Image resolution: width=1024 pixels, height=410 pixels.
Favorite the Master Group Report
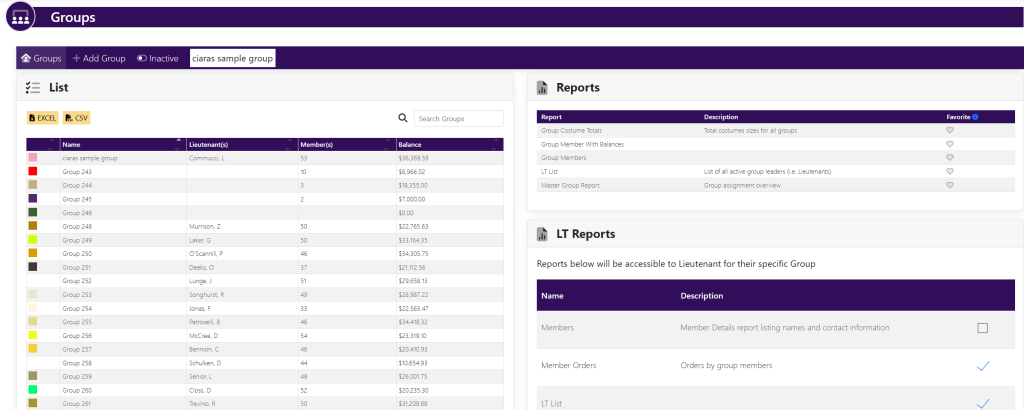(949, 185)
